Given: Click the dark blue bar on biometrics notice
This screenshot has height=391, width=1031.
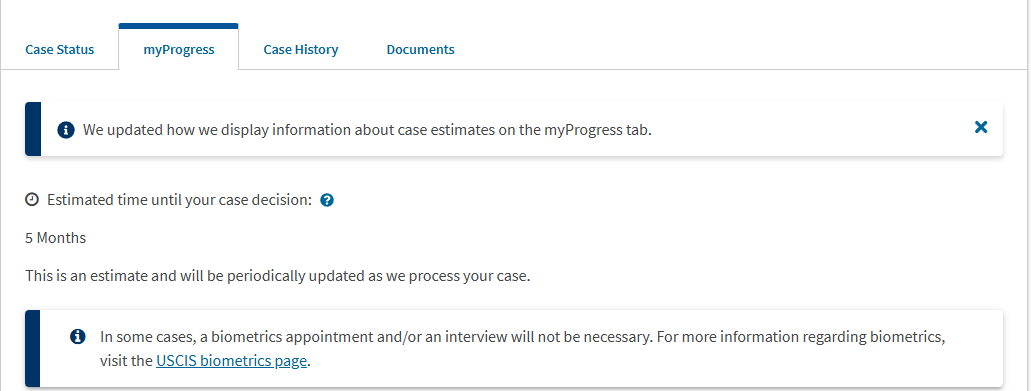Looking at the screenshot, I should coord(33,348).
